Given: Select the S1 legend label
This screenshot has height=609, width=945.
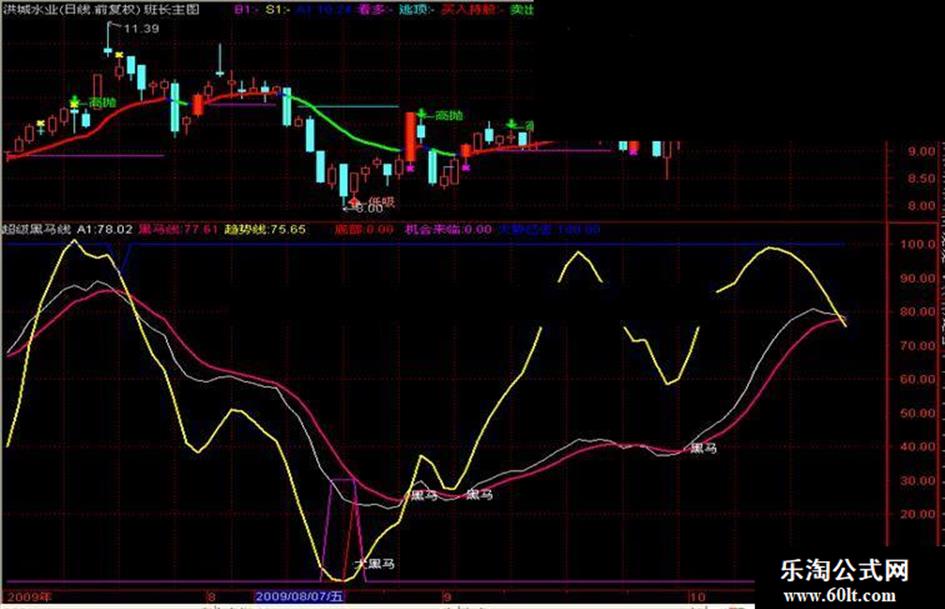Looking at the screenshot, I should pyautogui.click(x=278, y=8).
